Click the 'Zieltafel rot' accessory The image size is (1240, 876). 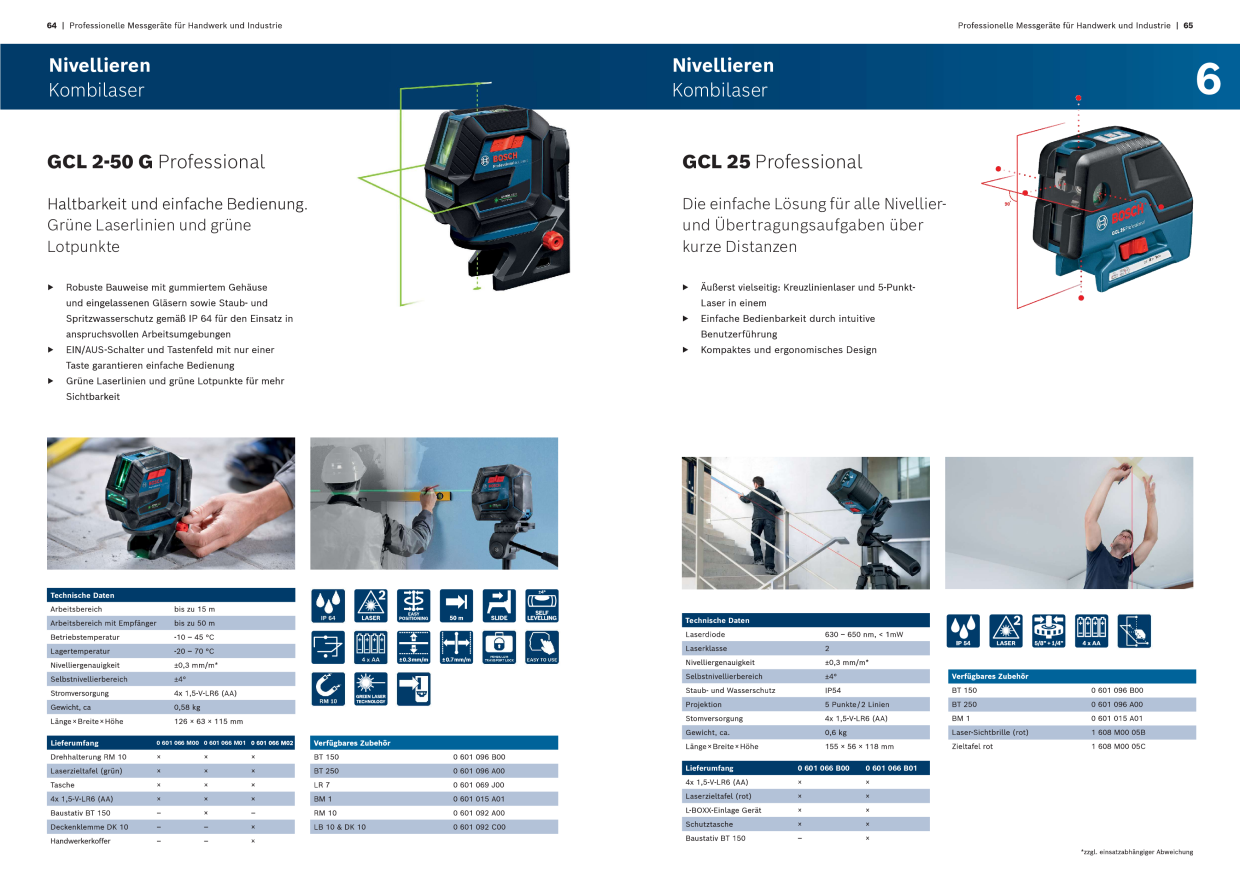973,746
